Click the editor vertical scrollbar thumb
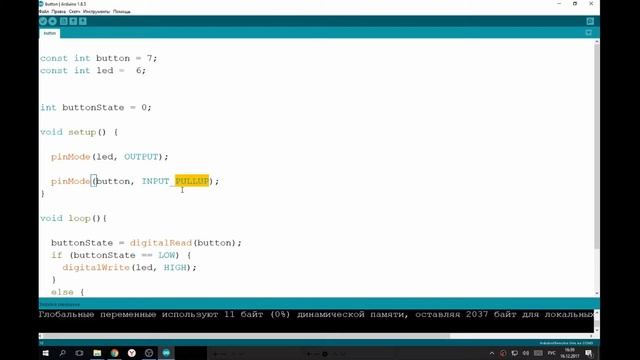This screenshot has height=360, width=640. (597, 147)
